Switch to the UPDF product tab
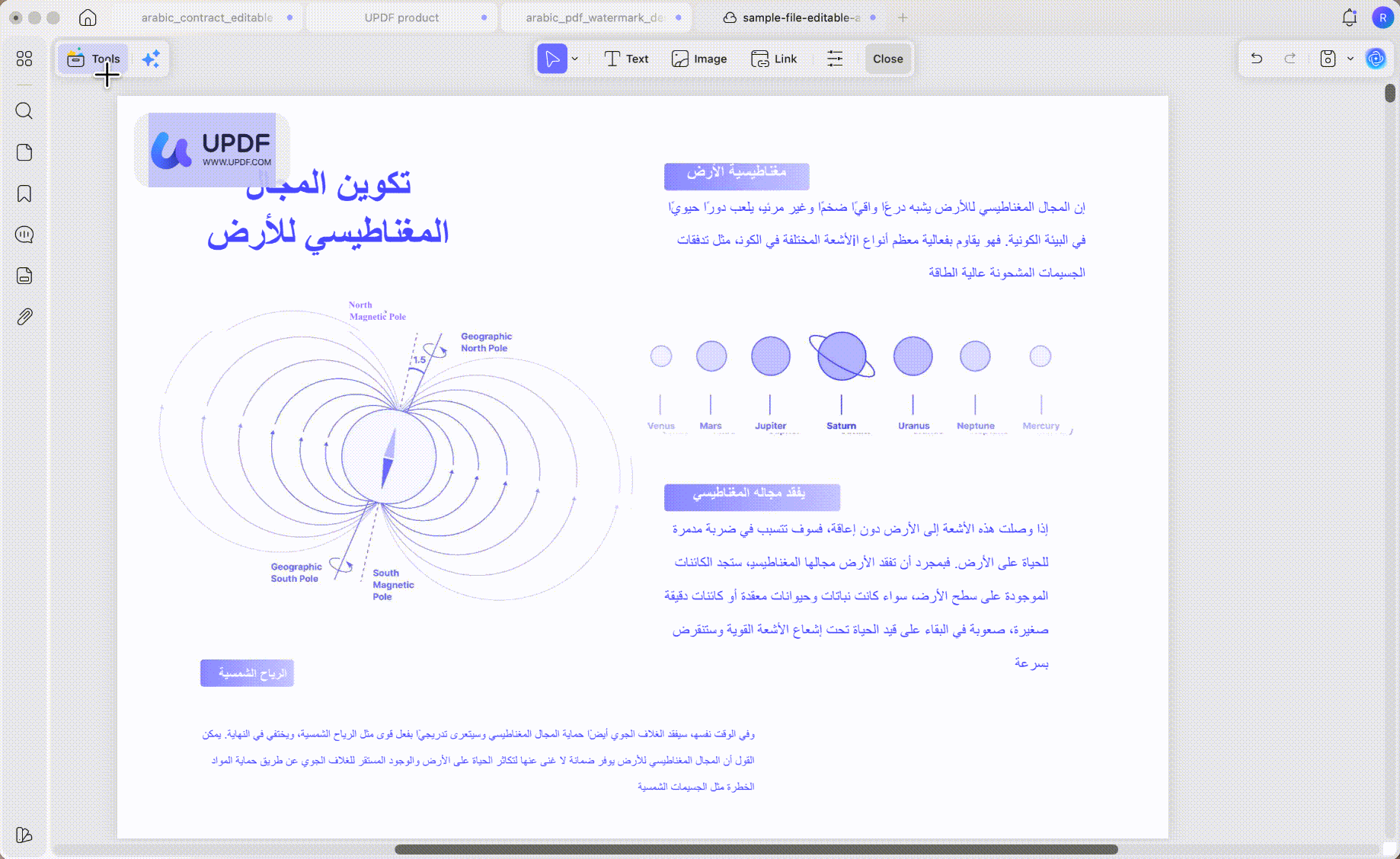The width and height of the screenshot is (1400, 859). [x=402, y=18]
